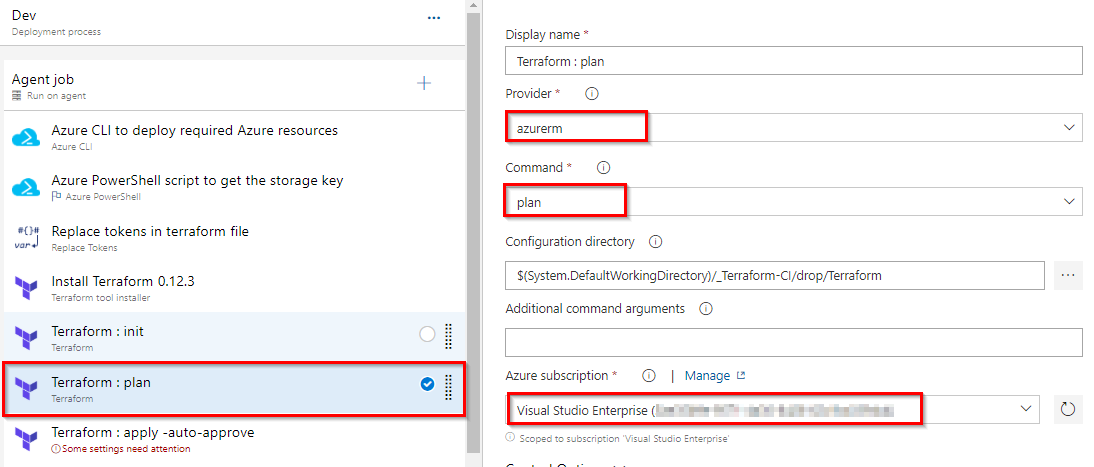Show Configuration directory info tooltip

click(x=655, y=242)
